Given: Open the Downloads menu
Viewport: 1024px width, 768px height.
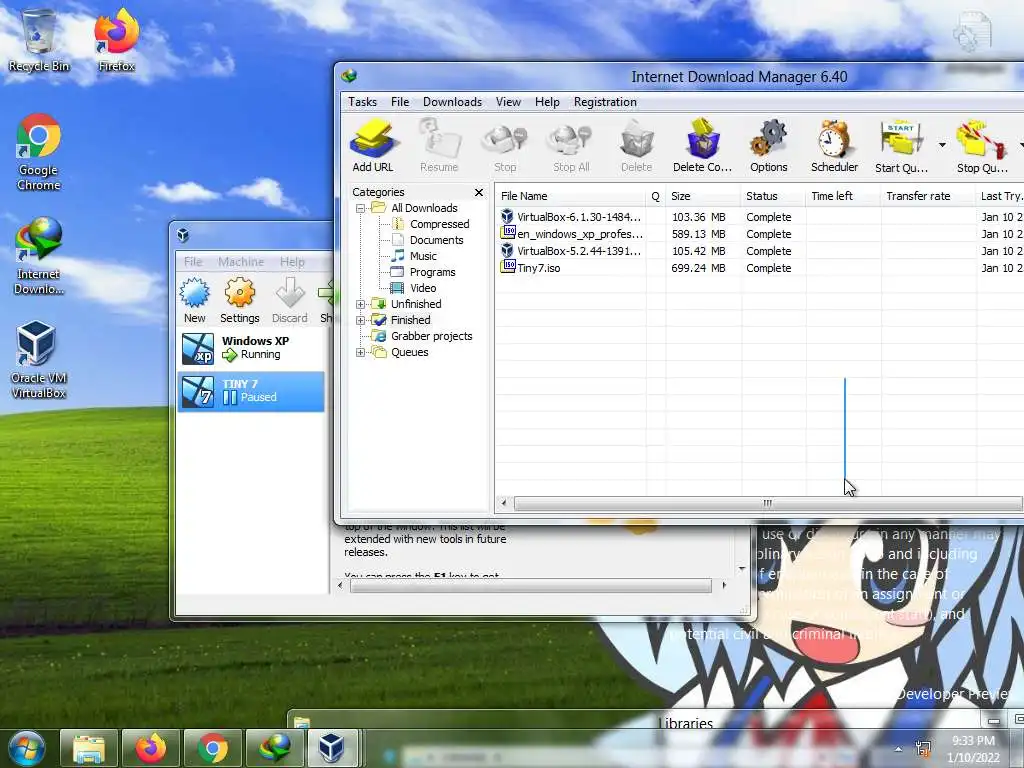Looking at the screenshot, I should [x=452, y=102].
